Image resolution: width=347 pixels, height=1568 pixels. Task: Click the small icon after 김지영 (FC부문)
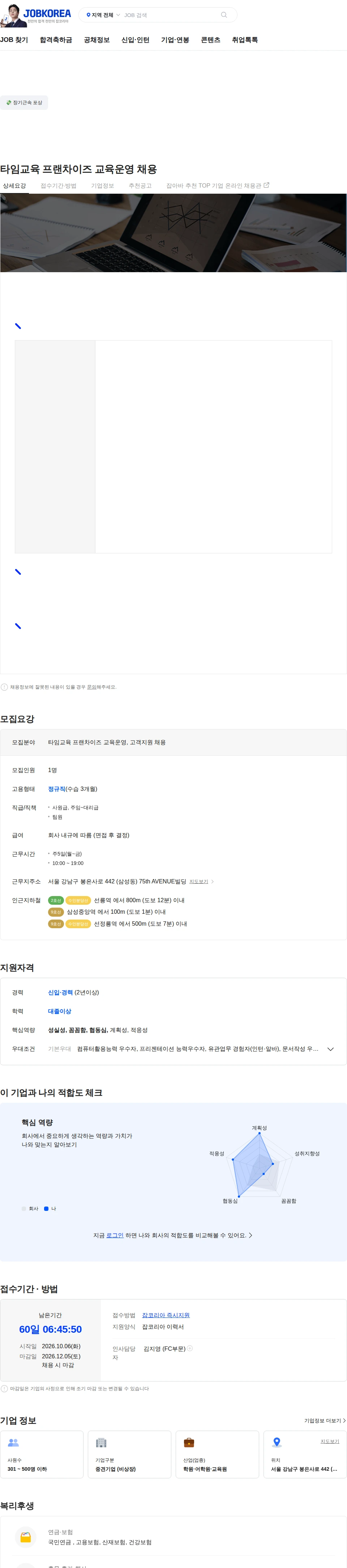pyautogui.click(x=190, y=1348)
